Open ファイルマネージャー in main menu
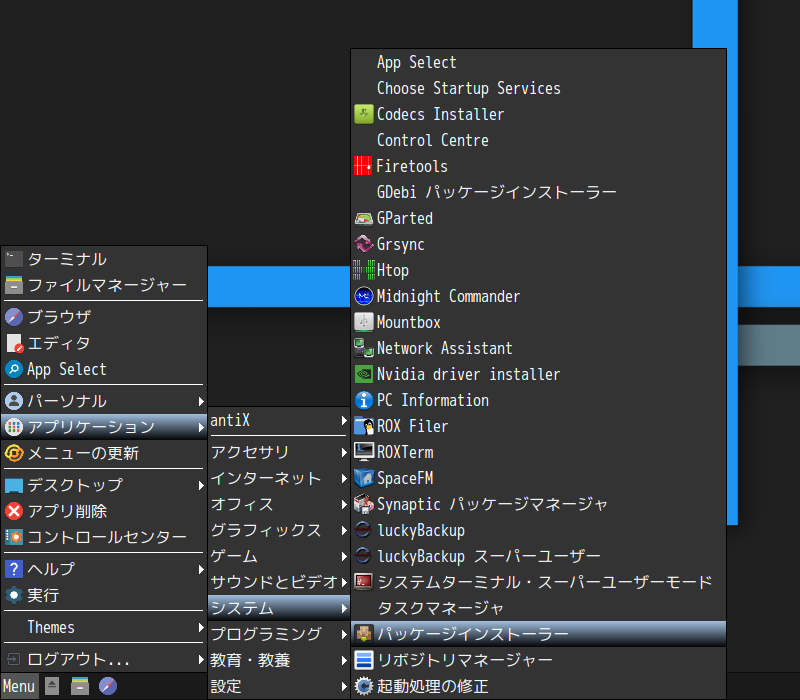This screenshot has height=700, width=800. (104, 285)
